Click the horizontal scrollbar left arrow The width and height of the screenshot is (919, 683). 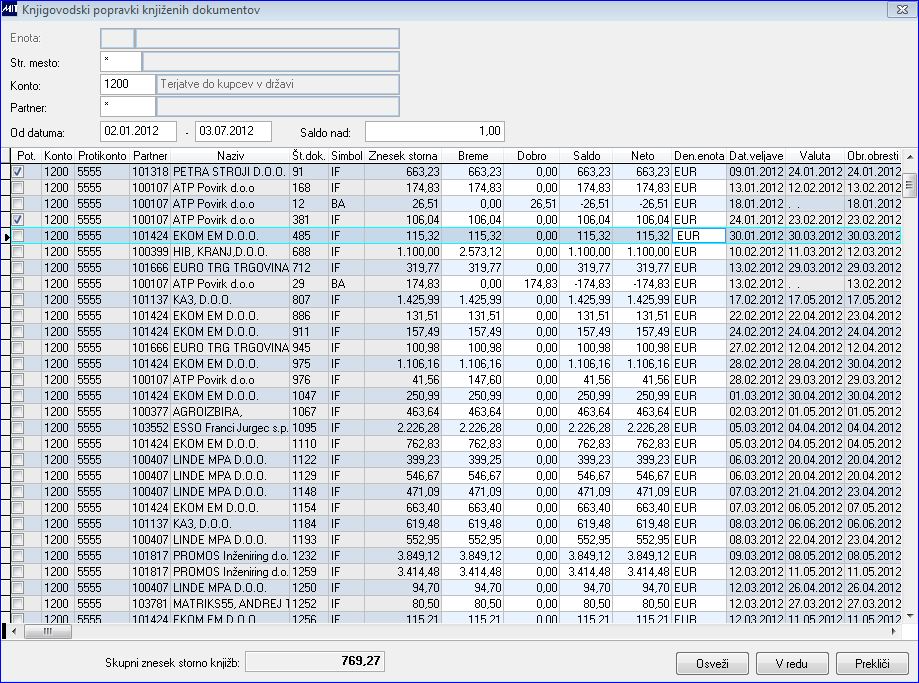tap(13, 632)
